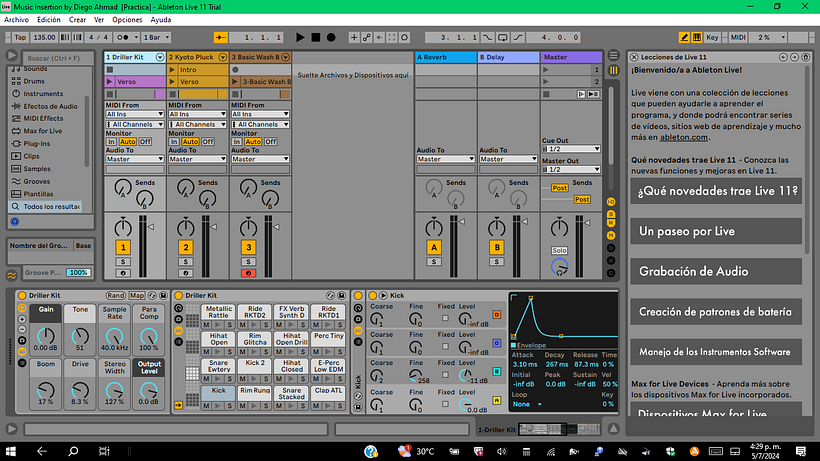Viewport: 820px width, 461px height.
Task: Adjust the Groove Pool 100% amount
Action: point(78,272)
